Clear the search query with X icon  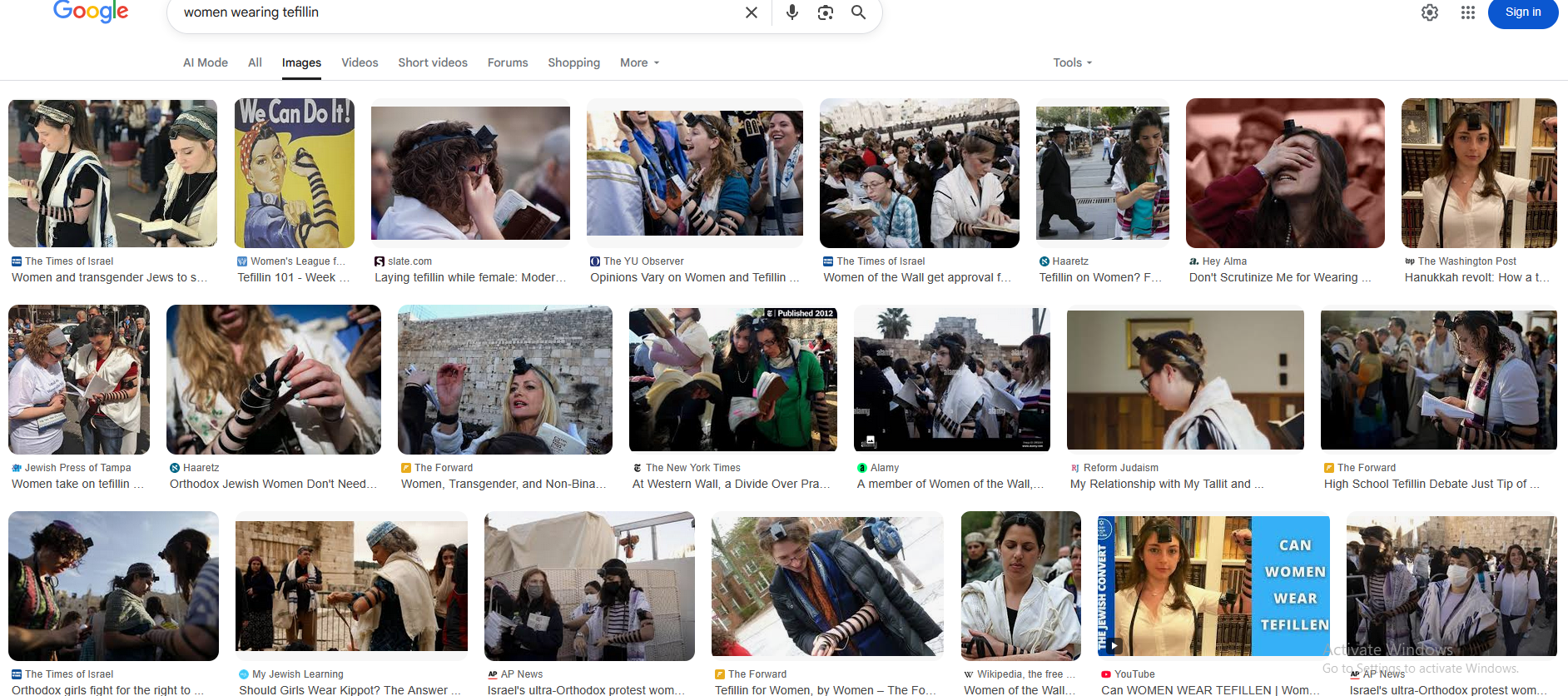pyautogui.click(x=752, y=12)
